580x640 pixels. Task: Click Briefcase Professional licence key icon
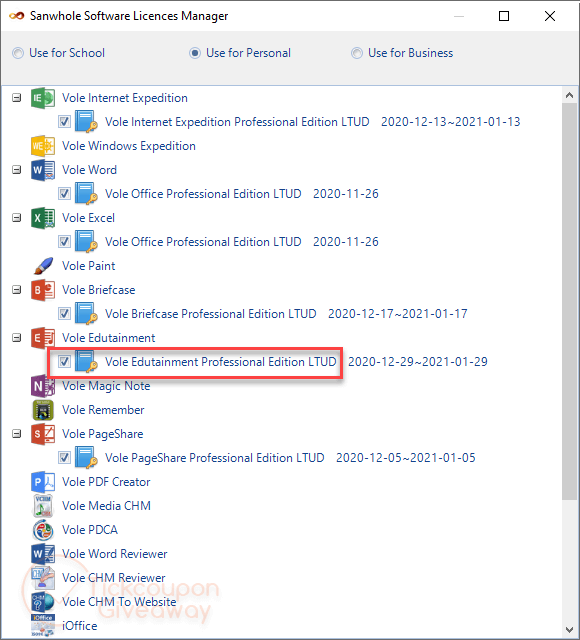pyautogui.click(x=87, y=313)
